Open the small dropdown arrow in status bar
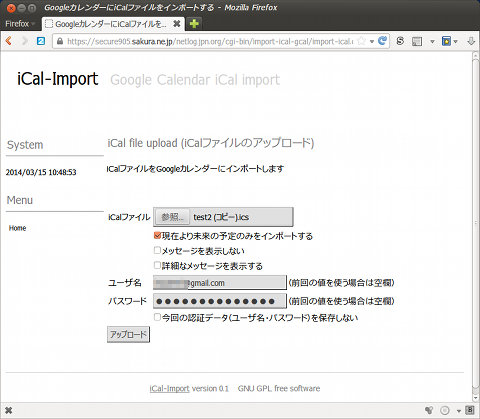Viewport: 480px width, 419px height. [x=458, y=411]
